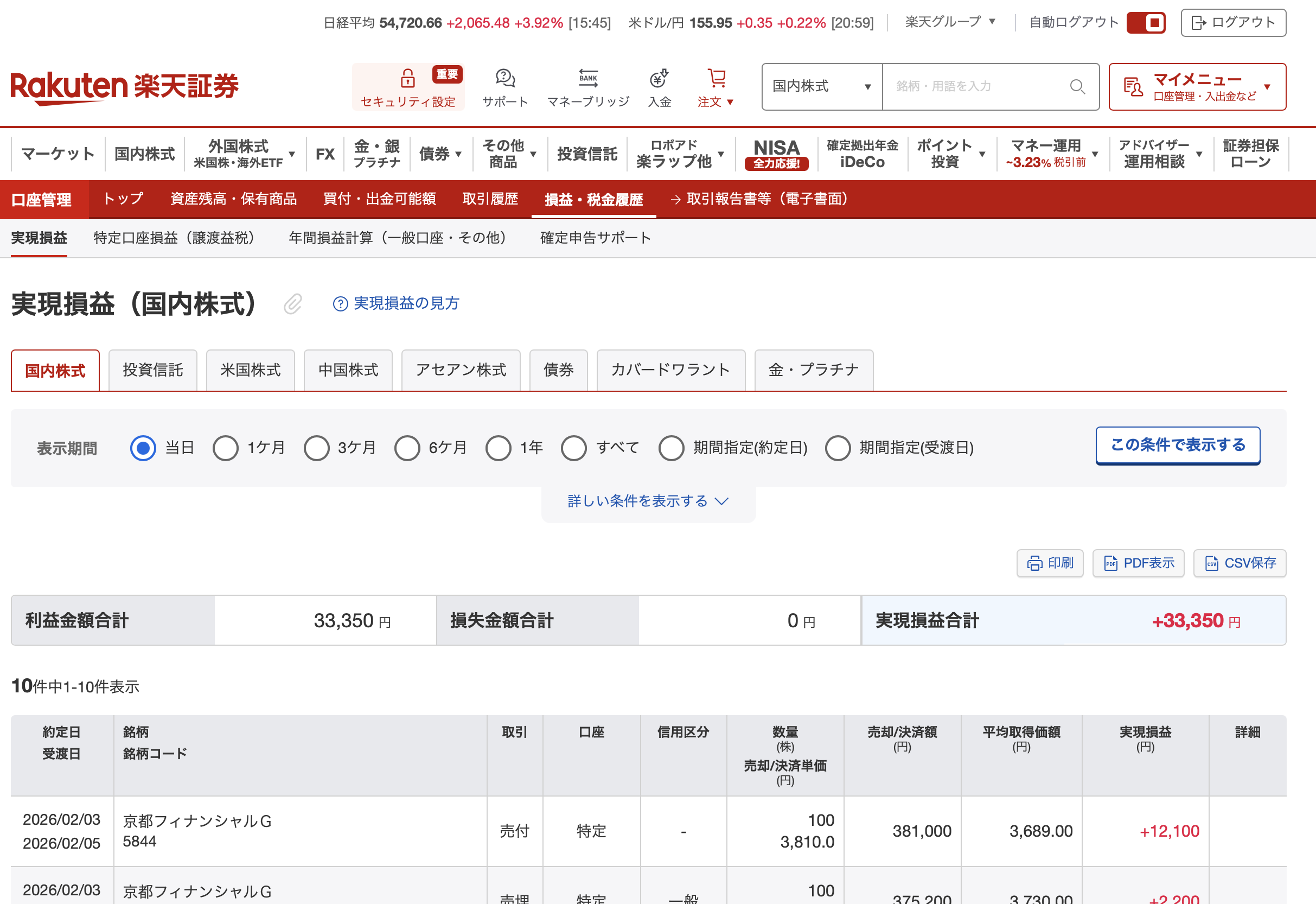Click the yen deposit (入金) icon
1316x904 pixels.
659,78
